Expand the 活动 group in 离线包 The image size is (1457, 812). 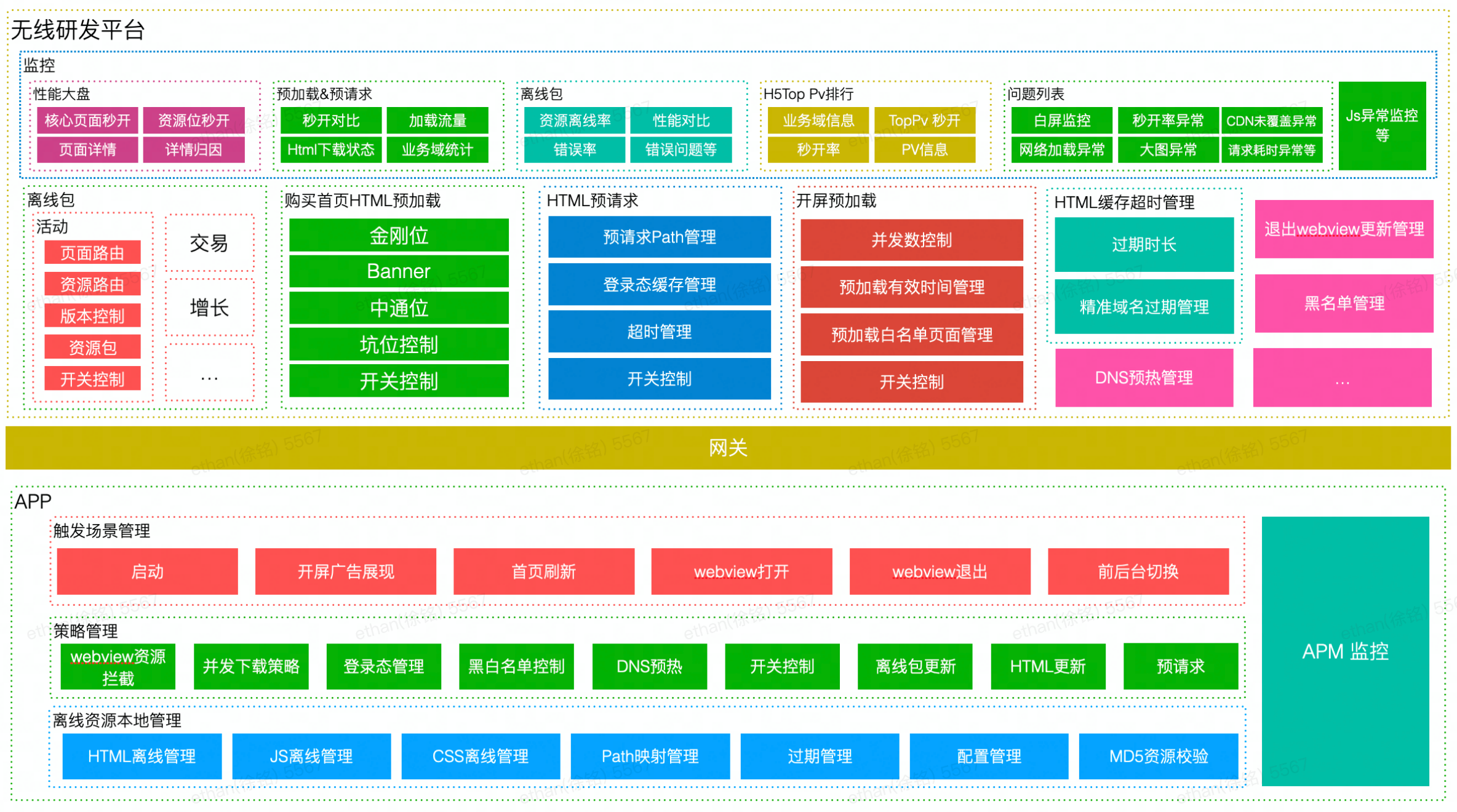52,226
